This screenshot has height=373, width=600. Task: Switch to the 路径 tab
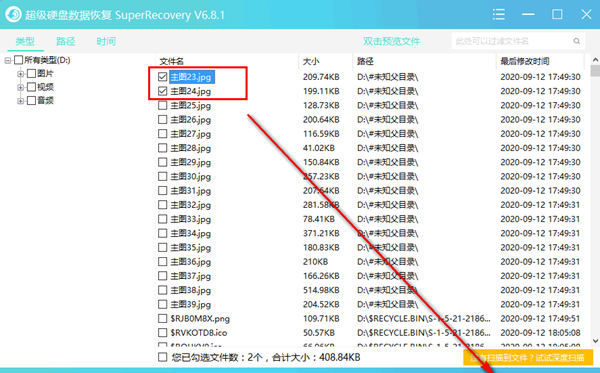pyautogui.click(x=65, y=41)
